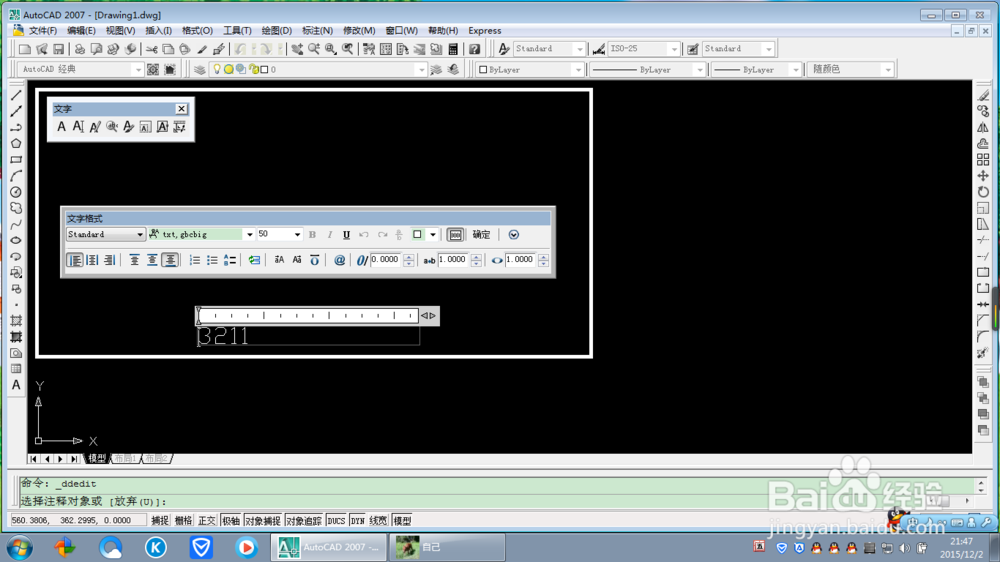Open the 随颜色 plot style dropdown
This screenshot has height=562, width=1000.
888,70
